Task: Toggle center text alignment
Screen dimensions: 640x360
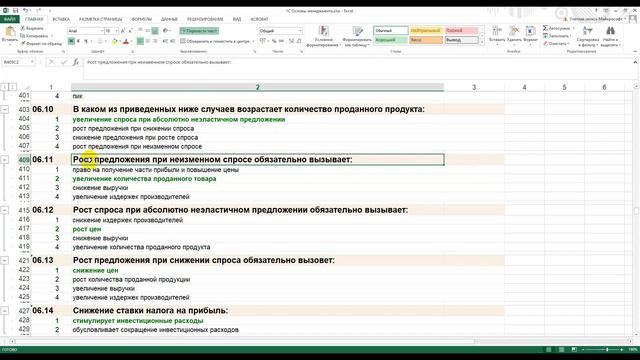Action: [x=148, y=41]
